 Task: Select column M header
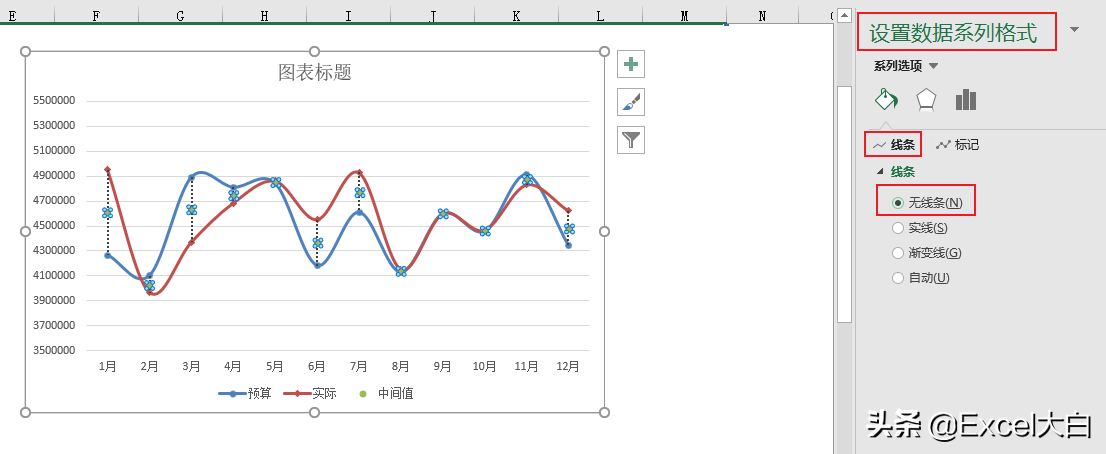[x=684, y=16]
